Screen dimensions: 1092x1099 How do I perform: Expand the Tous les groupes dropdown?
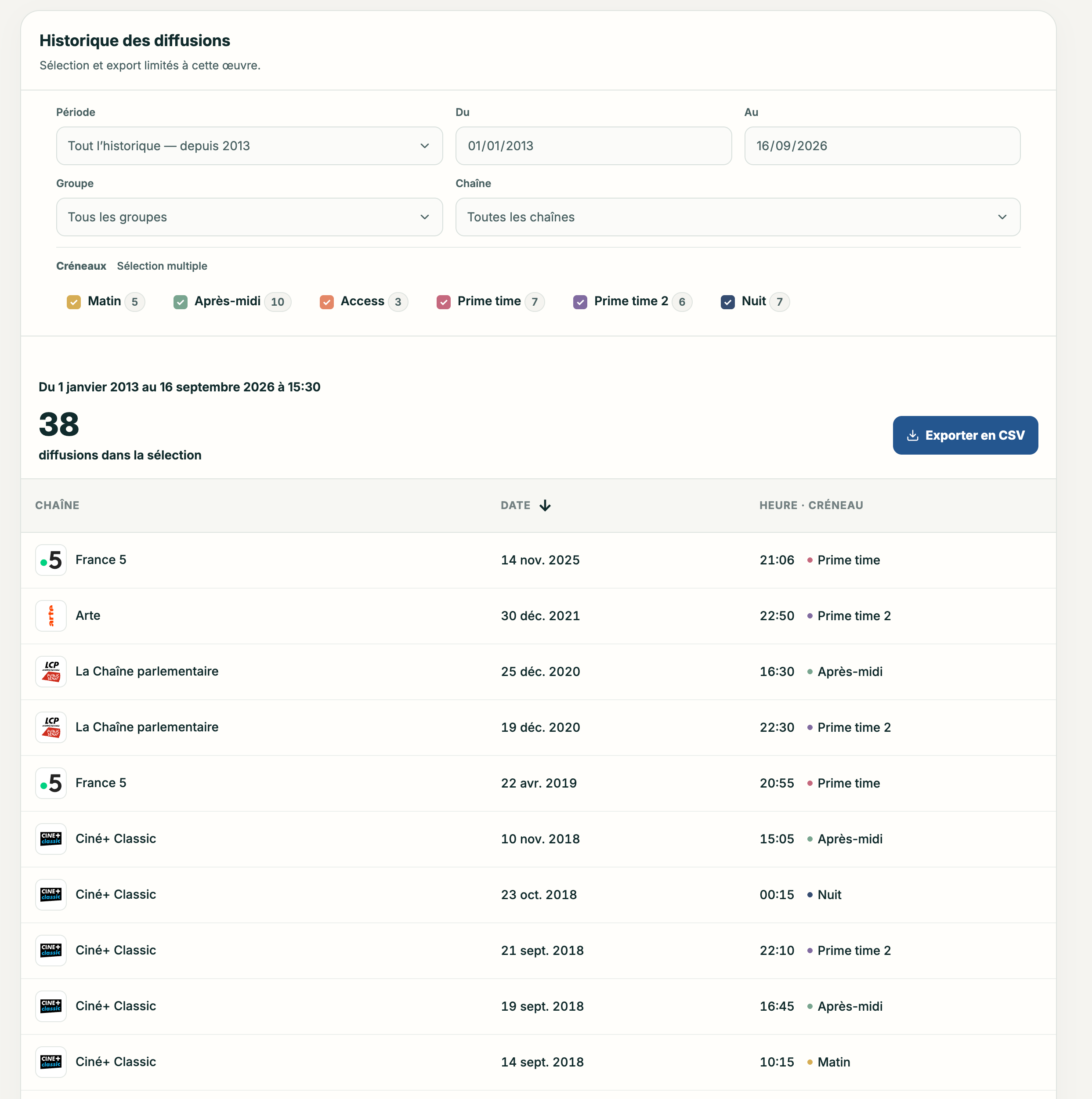(249, 217)
